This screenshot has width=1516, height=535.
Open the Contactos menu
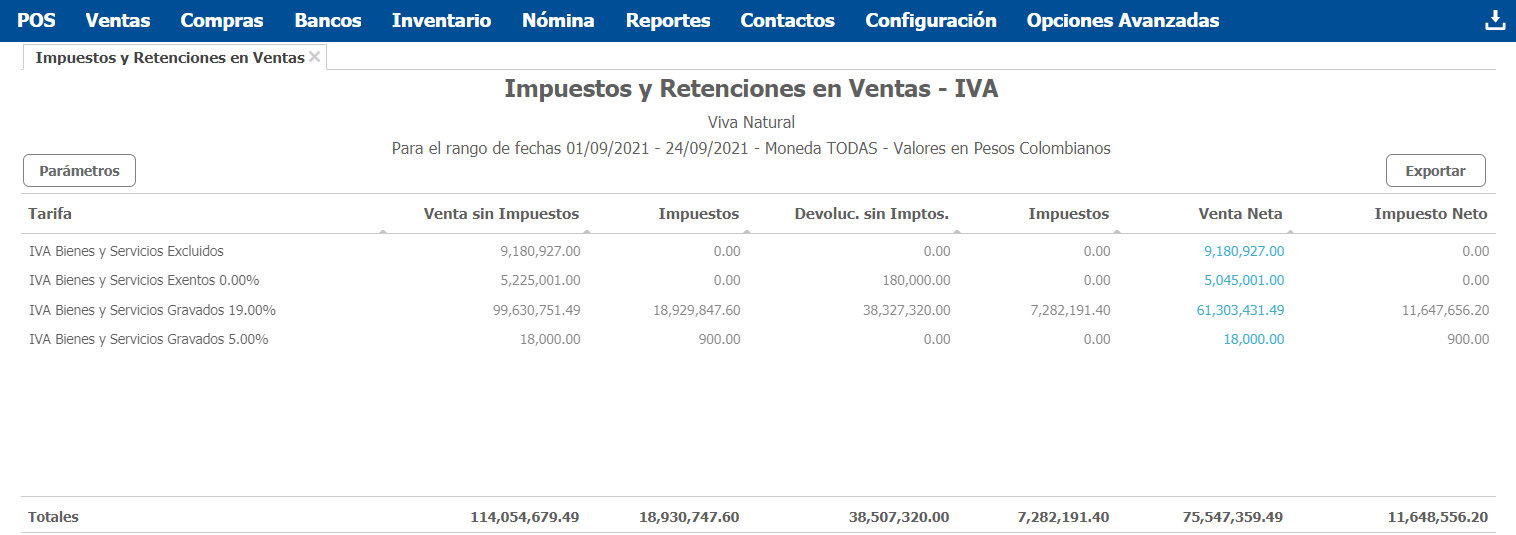(x=788, y=20)
